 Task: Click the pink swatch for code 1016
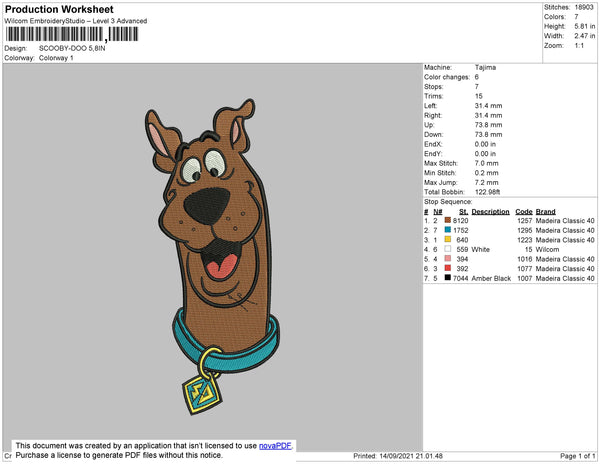click(x=447, y=258)
